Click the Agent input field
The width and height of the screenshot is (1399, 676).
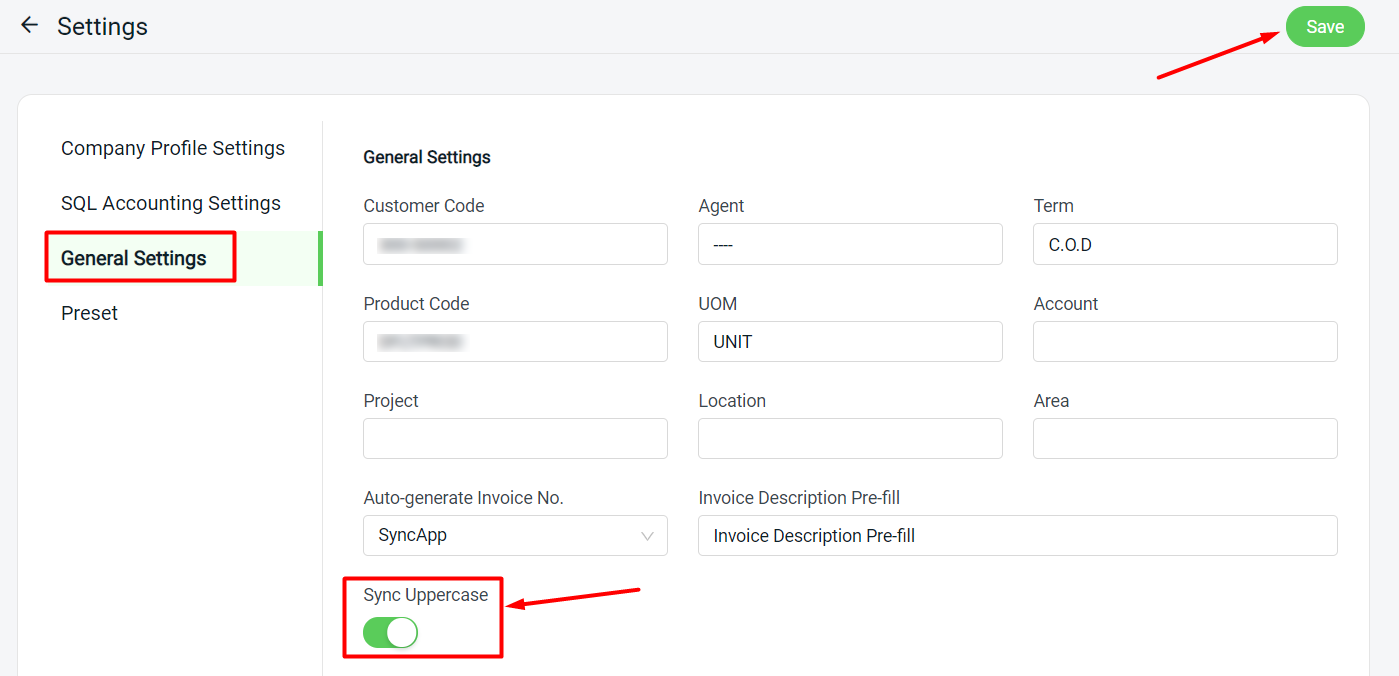[x=850, y=244]
